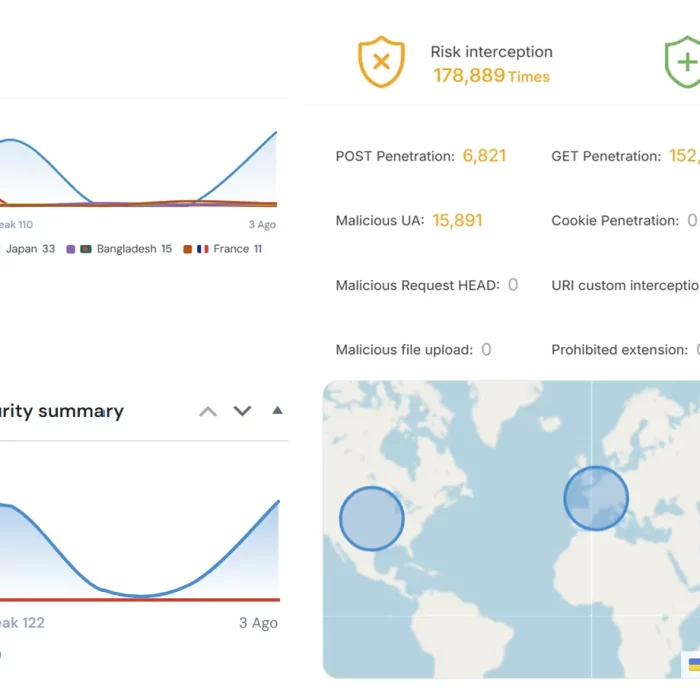Screen dimensions: 700x700
Task: Click the 3 Ago label under lower chart
Action: [258, 623]
